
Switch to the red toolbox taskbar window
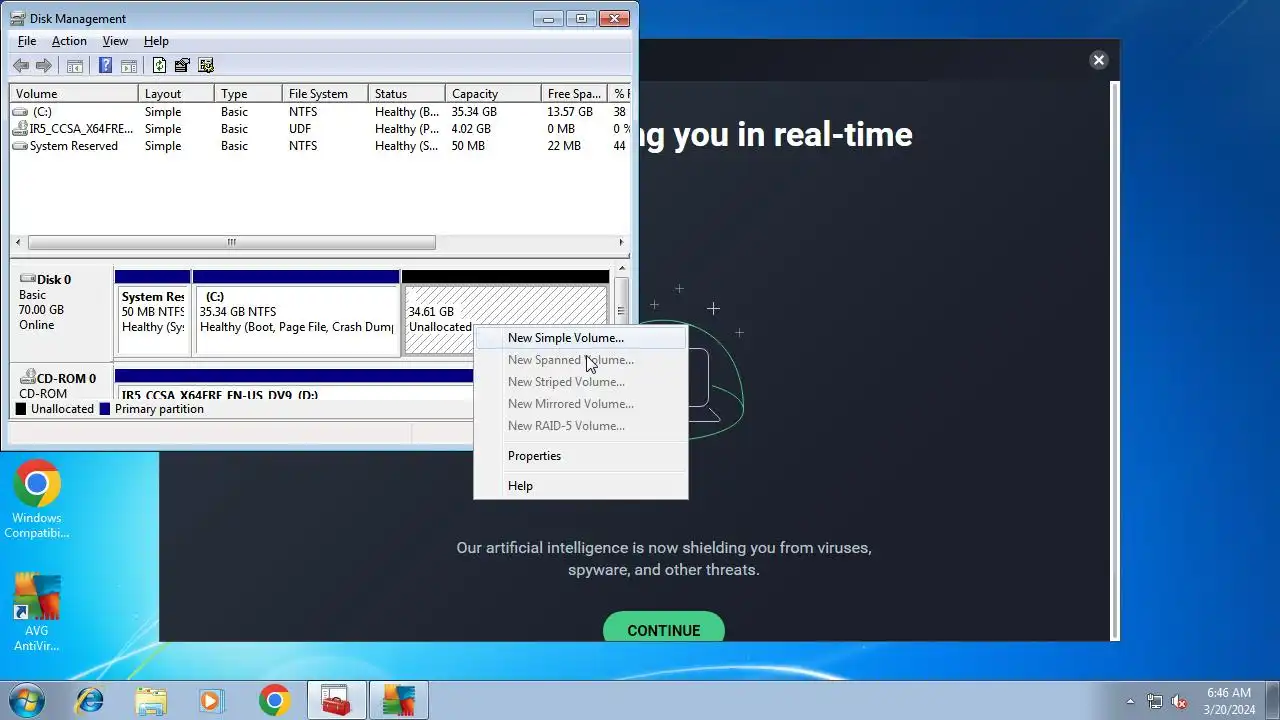tap(337, 700)
